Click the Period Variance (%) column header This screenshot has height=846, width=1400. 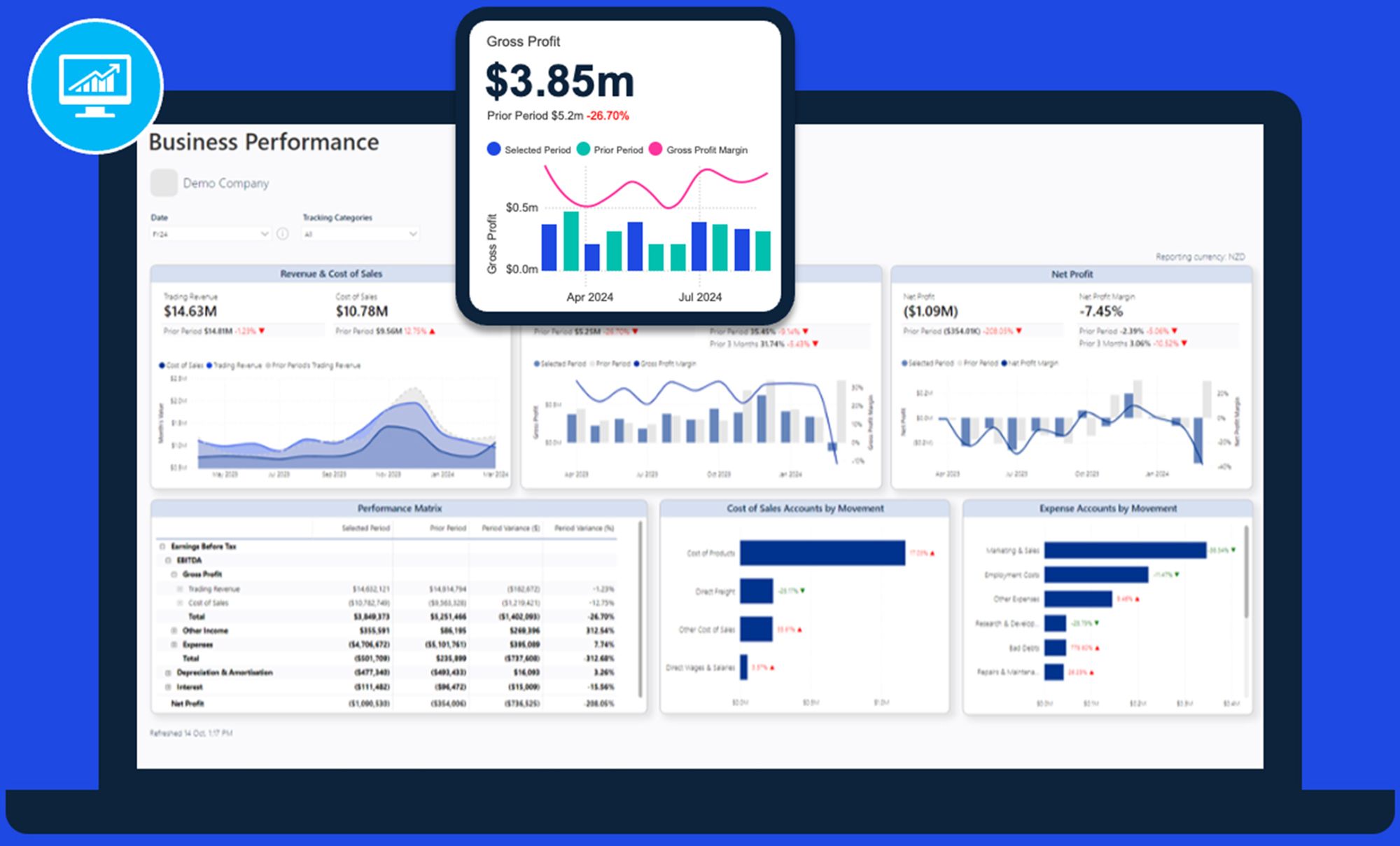(x=584, y=528)
